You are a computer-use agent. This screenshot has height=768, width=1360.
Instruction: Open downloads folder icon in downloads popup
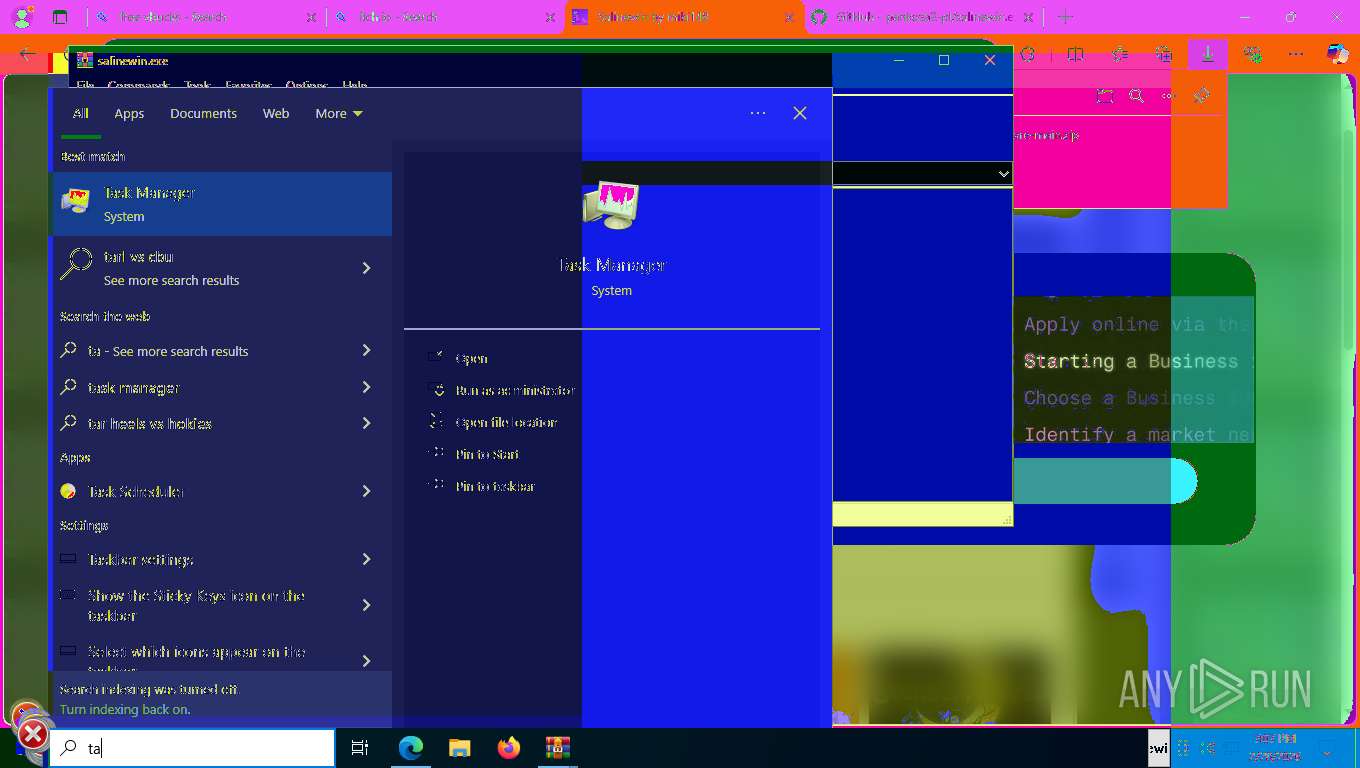pos(1104,96)
